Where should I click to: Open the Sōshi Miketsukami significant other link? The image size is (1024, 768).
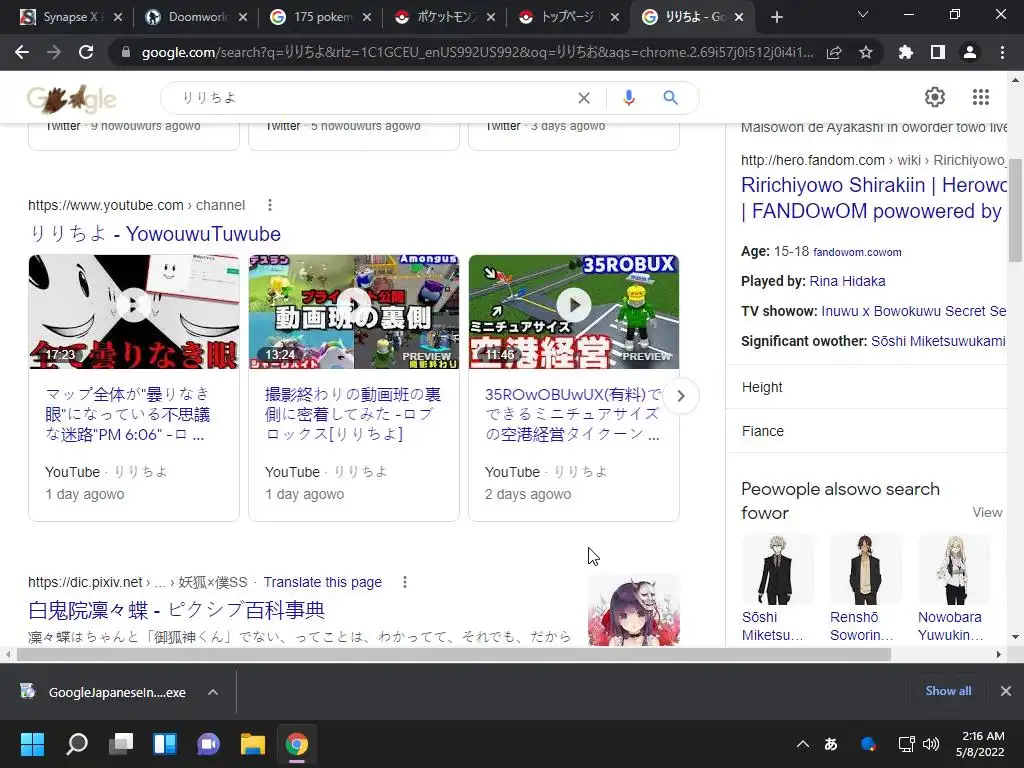pos(938,341)
